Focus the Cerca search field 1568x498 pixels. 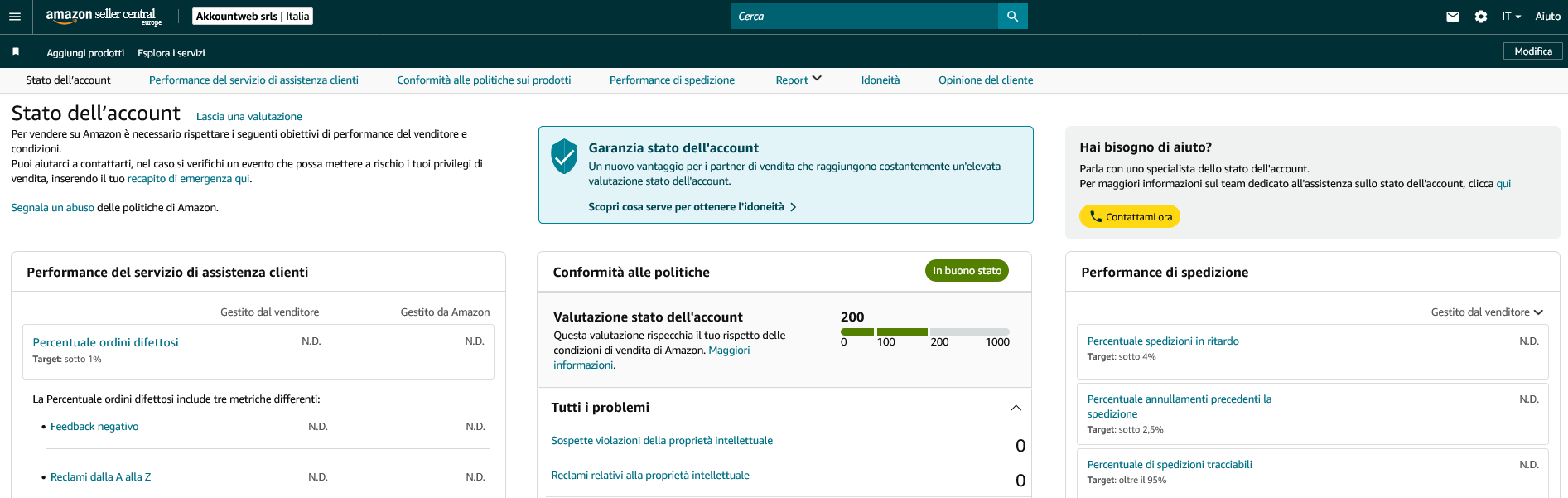point(865,17)
